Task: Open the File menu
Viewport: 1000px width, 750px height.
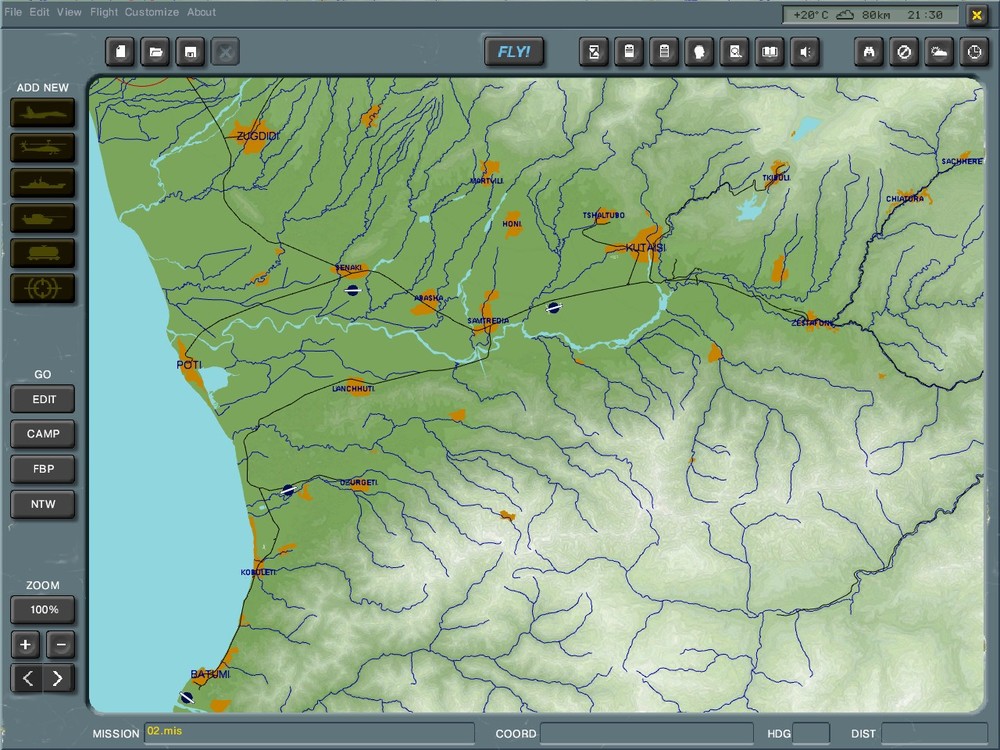Action: click(x=14, y=12)
